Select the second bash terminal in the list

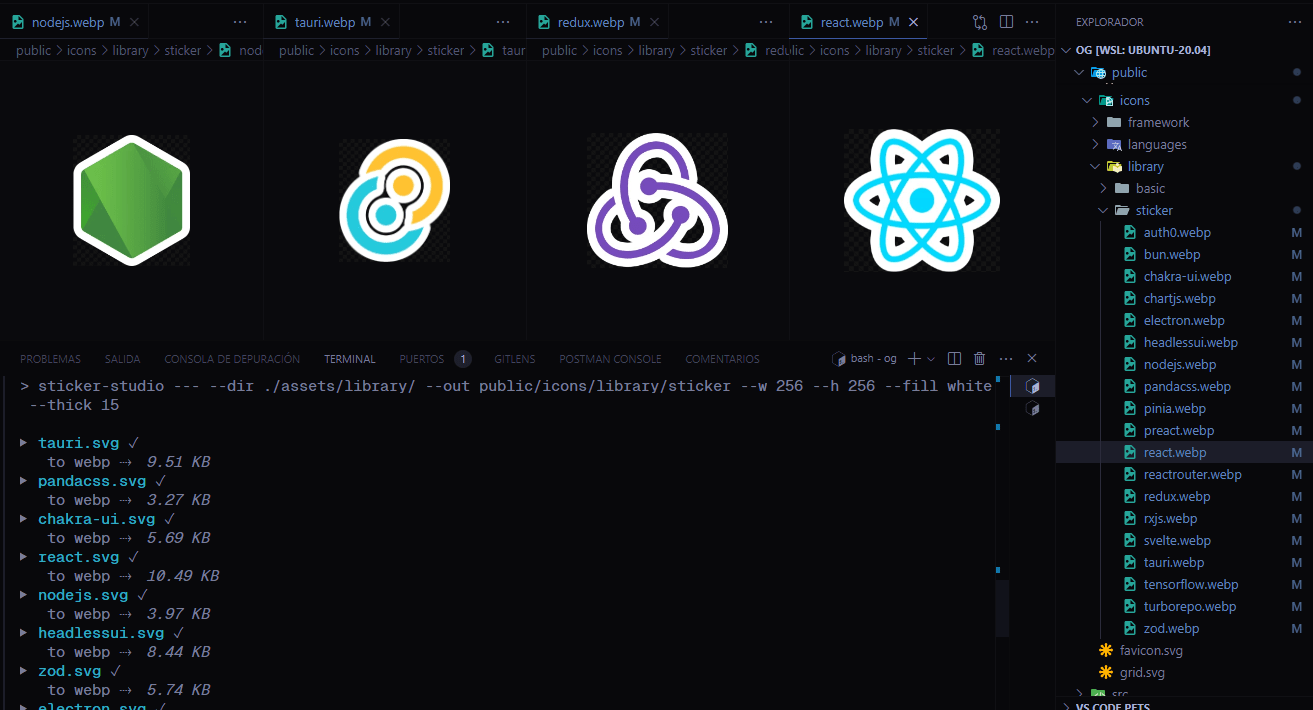pos(1033,409)
